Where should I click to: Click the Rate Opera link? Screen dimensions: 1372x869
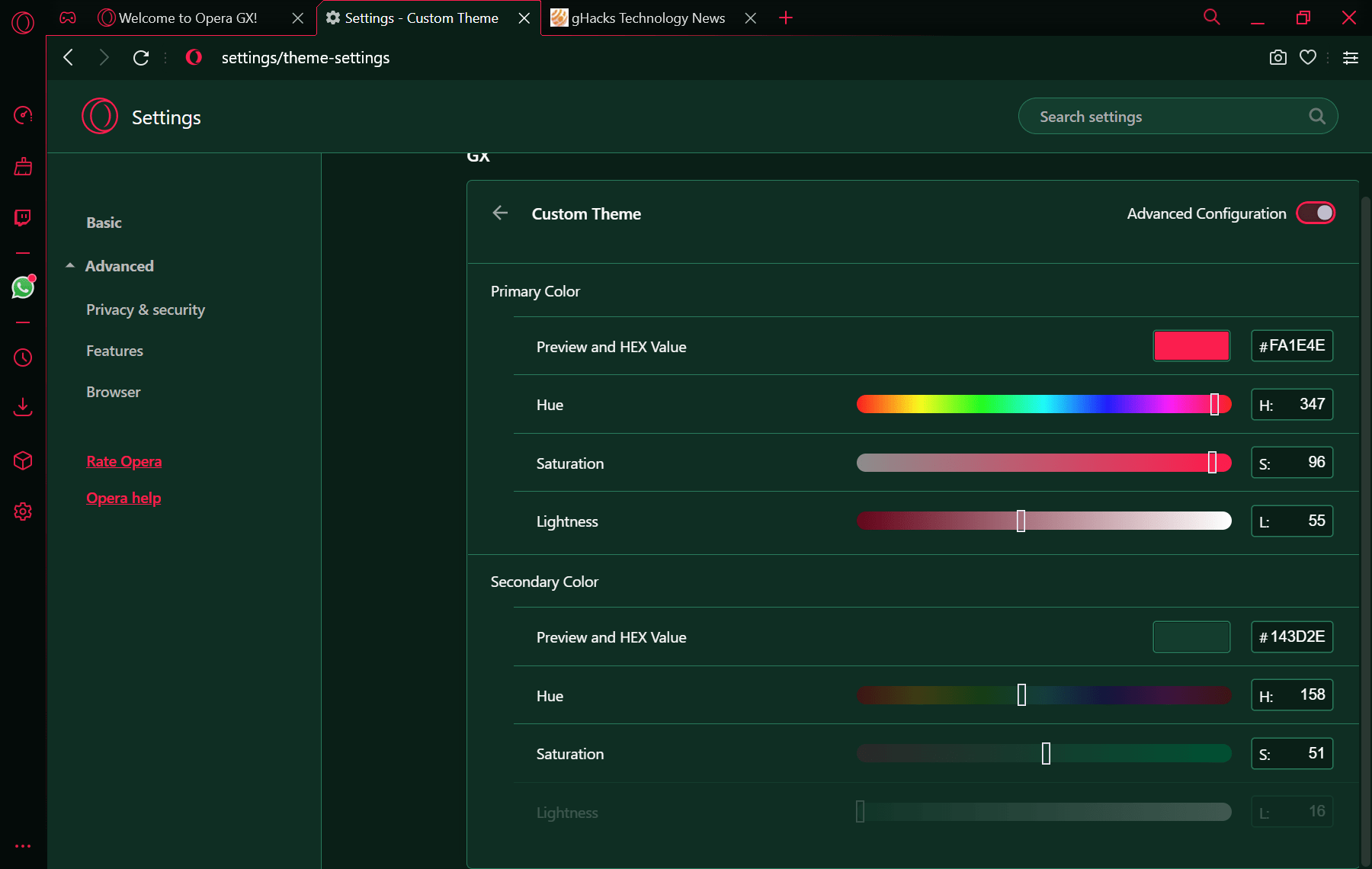coord(124,461)
